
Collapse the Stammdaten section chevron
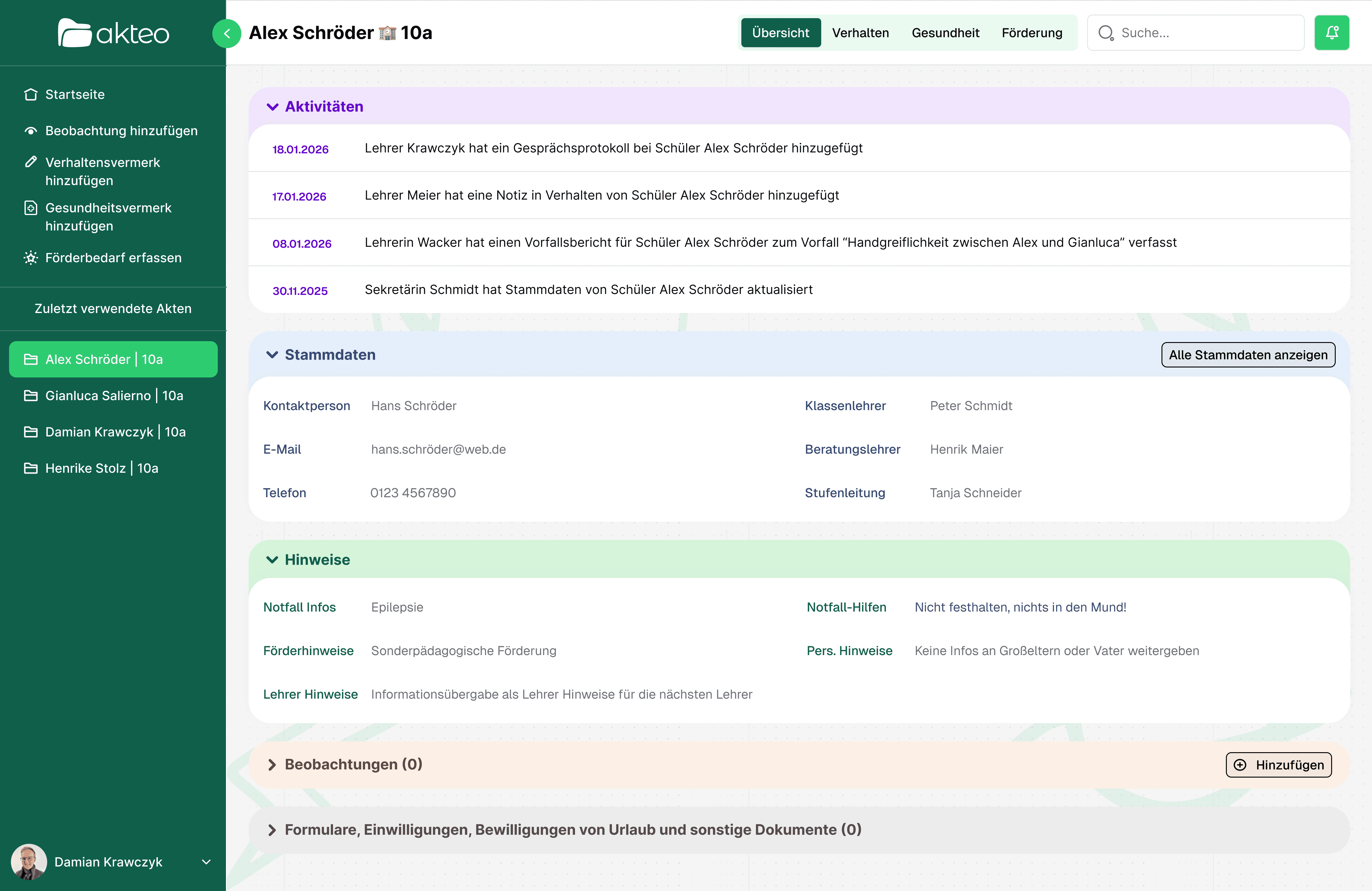pos(272,354)
